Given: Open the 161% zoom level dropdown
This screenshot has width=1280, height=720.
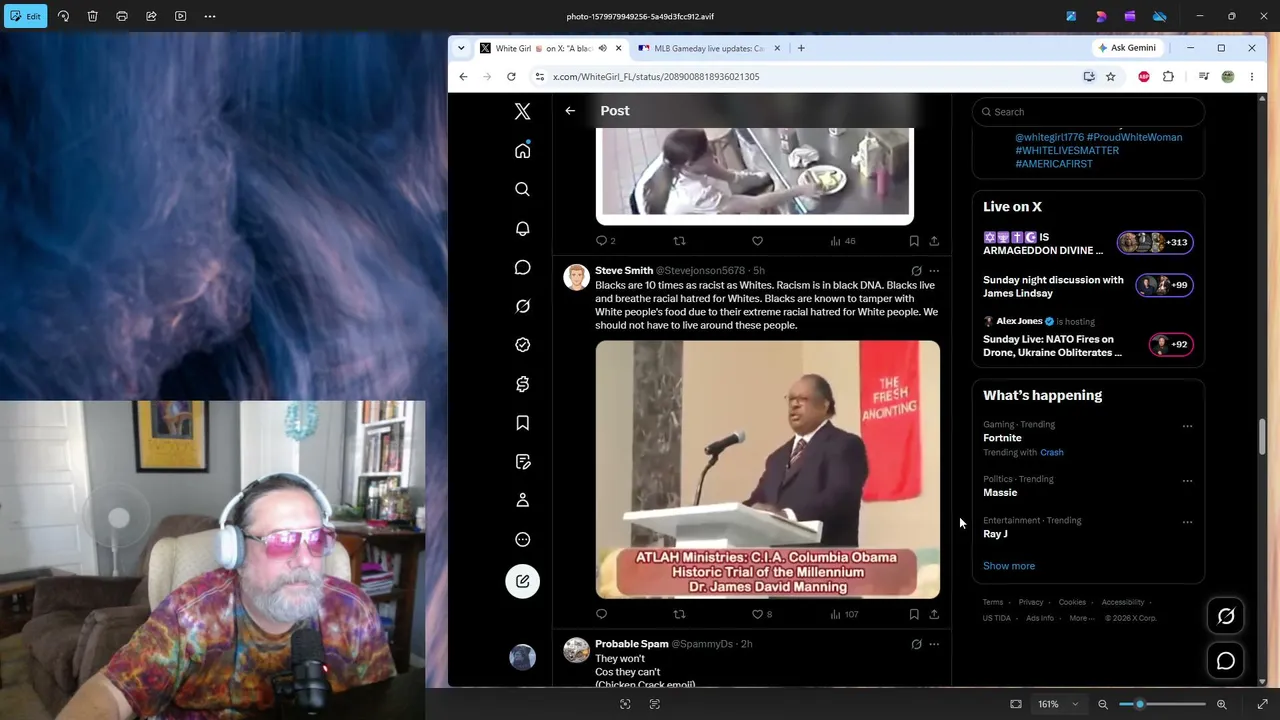Looking at the screenshot, I should pos(1058,704).
